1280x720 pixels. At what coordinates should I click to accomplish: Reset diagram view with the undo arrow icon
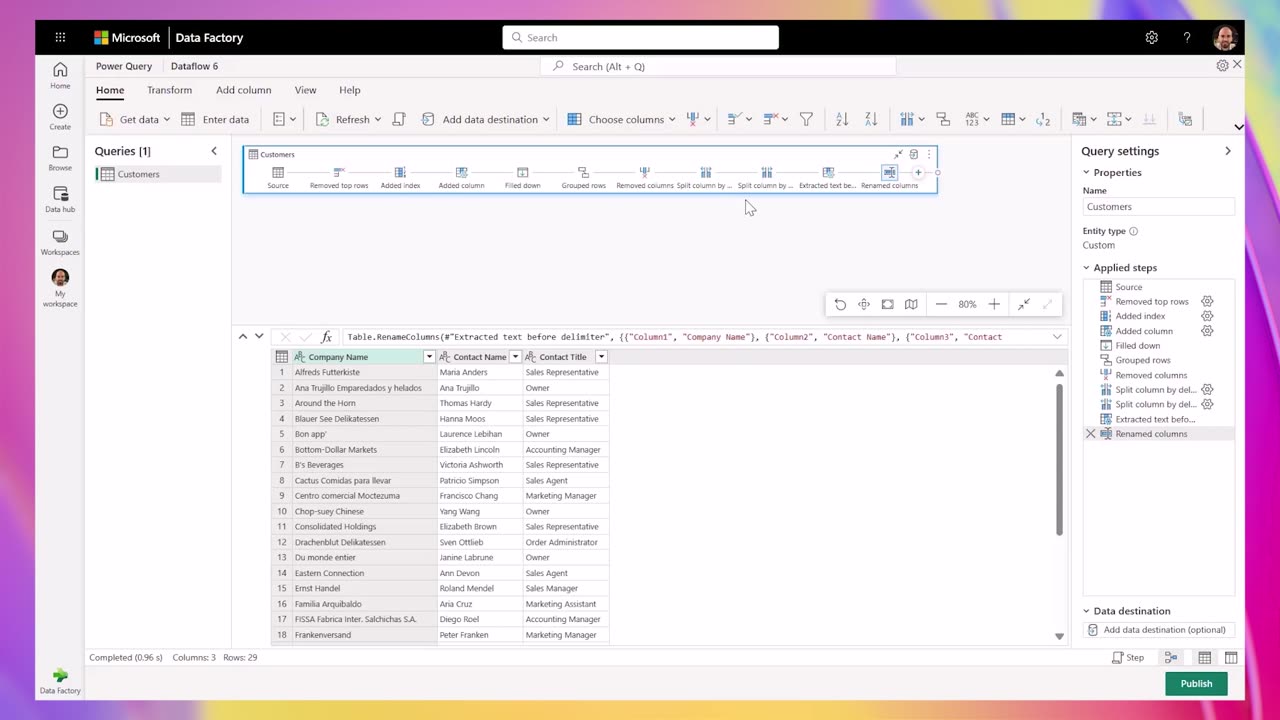click(x=840, y=304)
